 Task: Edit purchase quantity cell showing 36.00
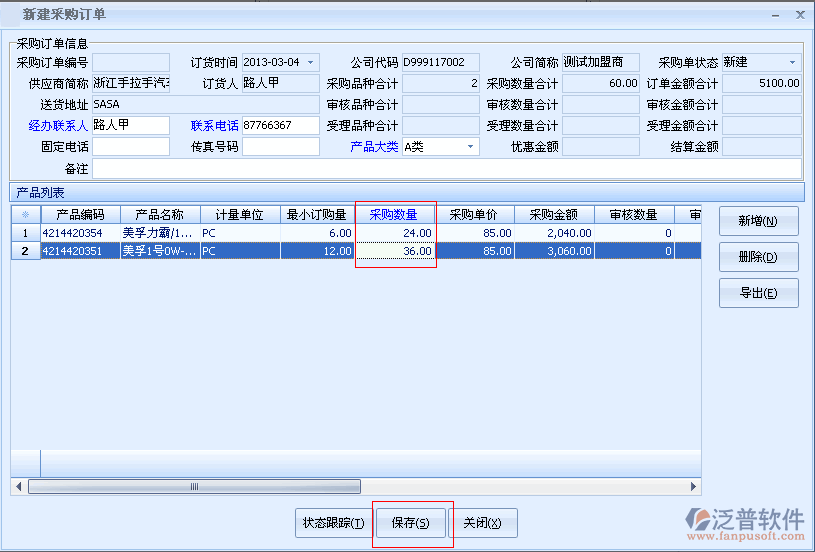(396, 251)
